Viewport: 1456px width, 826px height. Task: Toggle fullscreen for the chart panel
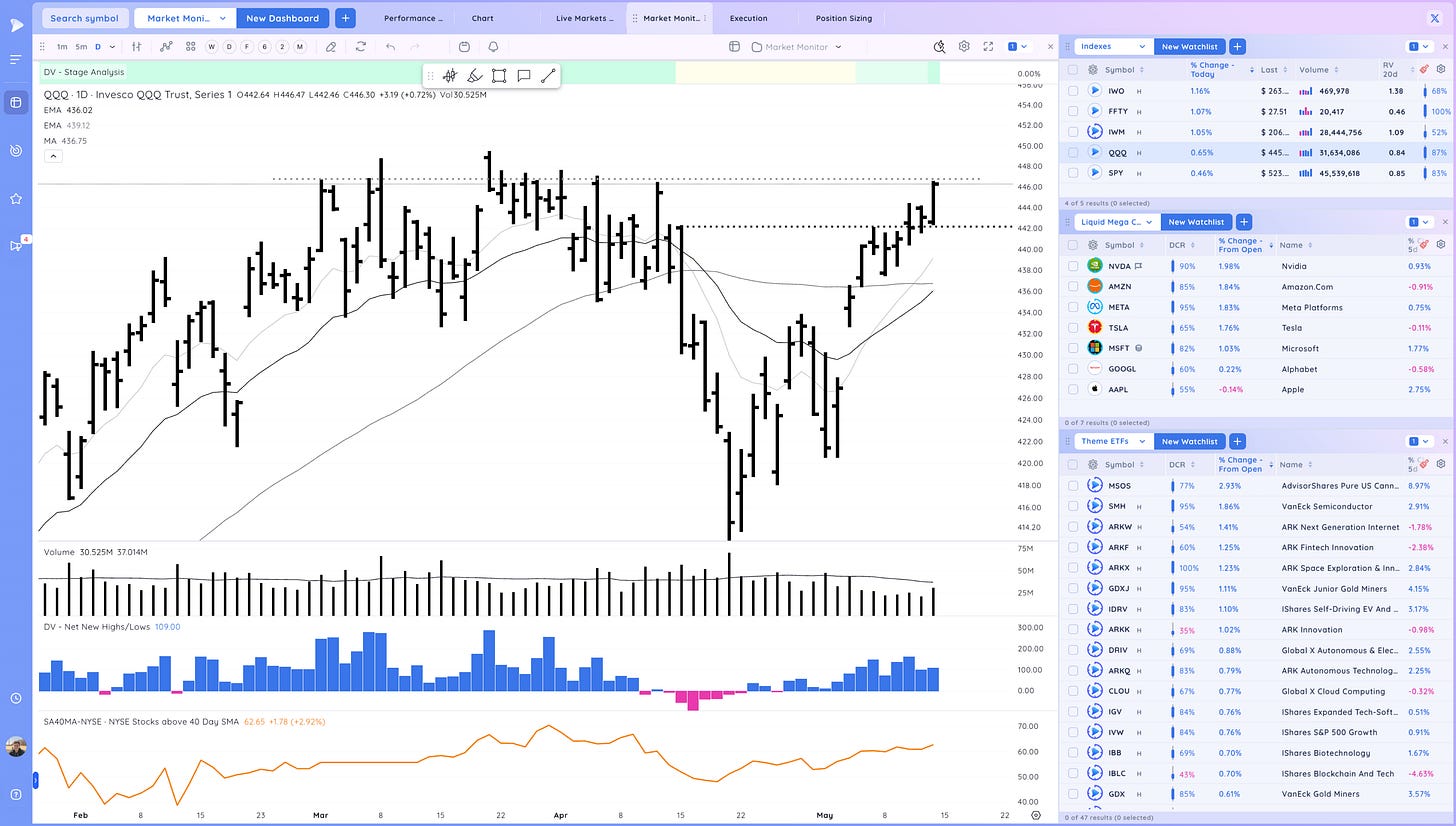click(x=988, y=46)
